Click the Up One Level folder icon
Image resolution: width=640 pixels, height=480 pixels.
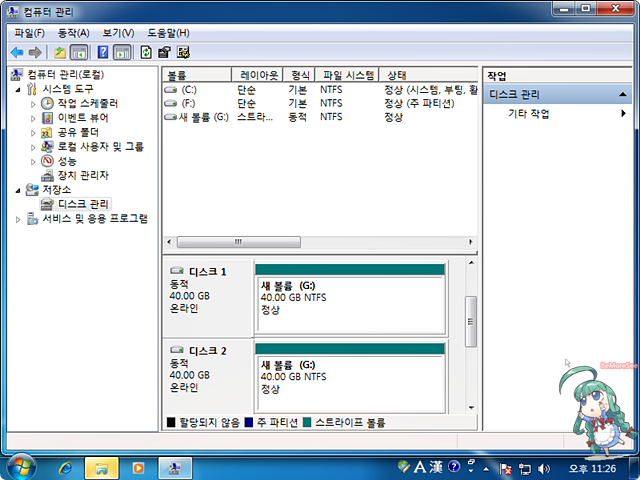pyautogui.click(x=60, y=52)
